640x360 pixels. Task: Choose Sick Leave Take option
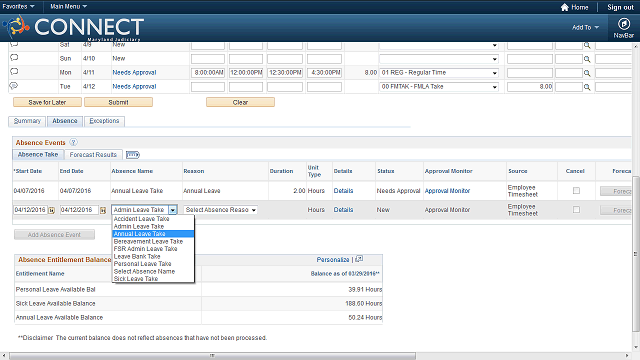pyautogui.click(x=153, y=278)
